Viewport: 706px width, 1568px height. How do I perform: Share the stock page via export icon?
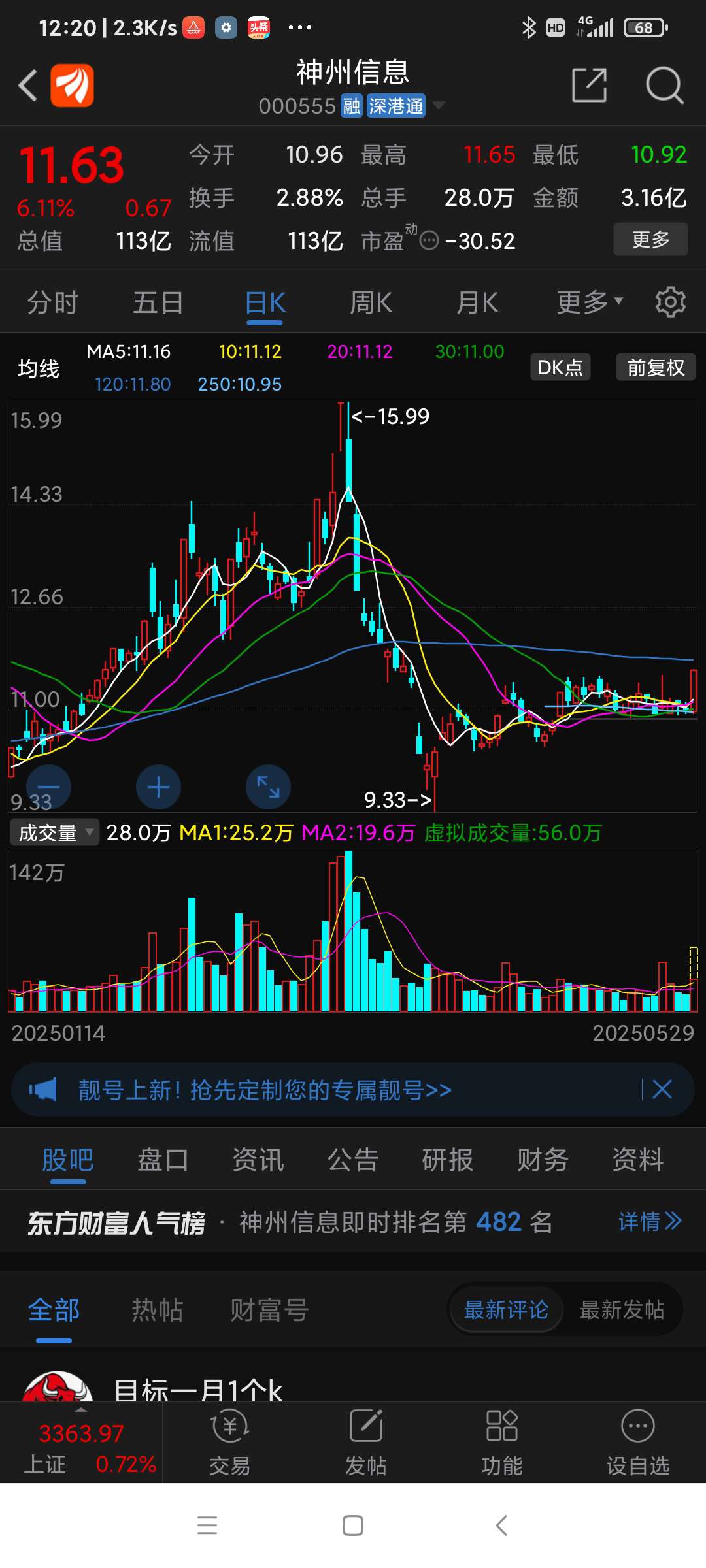[x=590, y=85]
